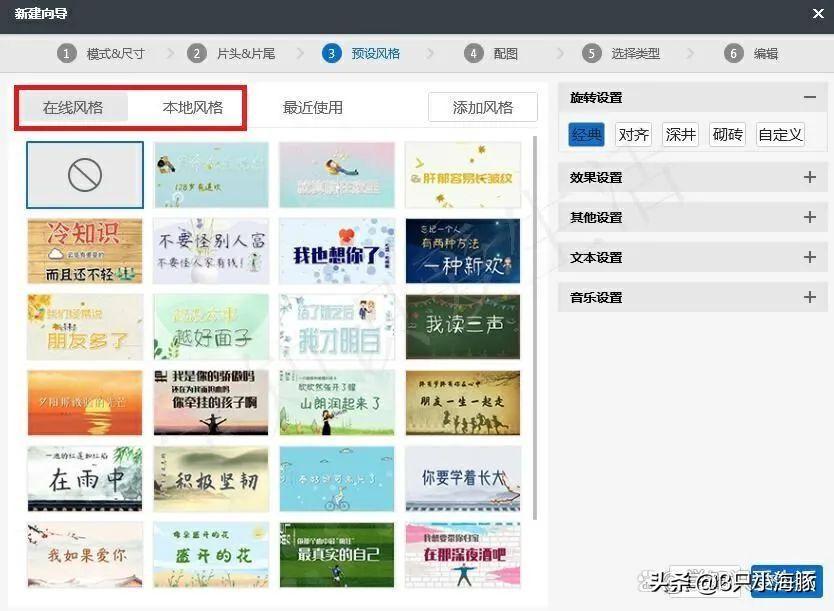Select the empty no-style thumbnail
The height and width of the screenshot is (611, 834).
click(x=85, y=174)
